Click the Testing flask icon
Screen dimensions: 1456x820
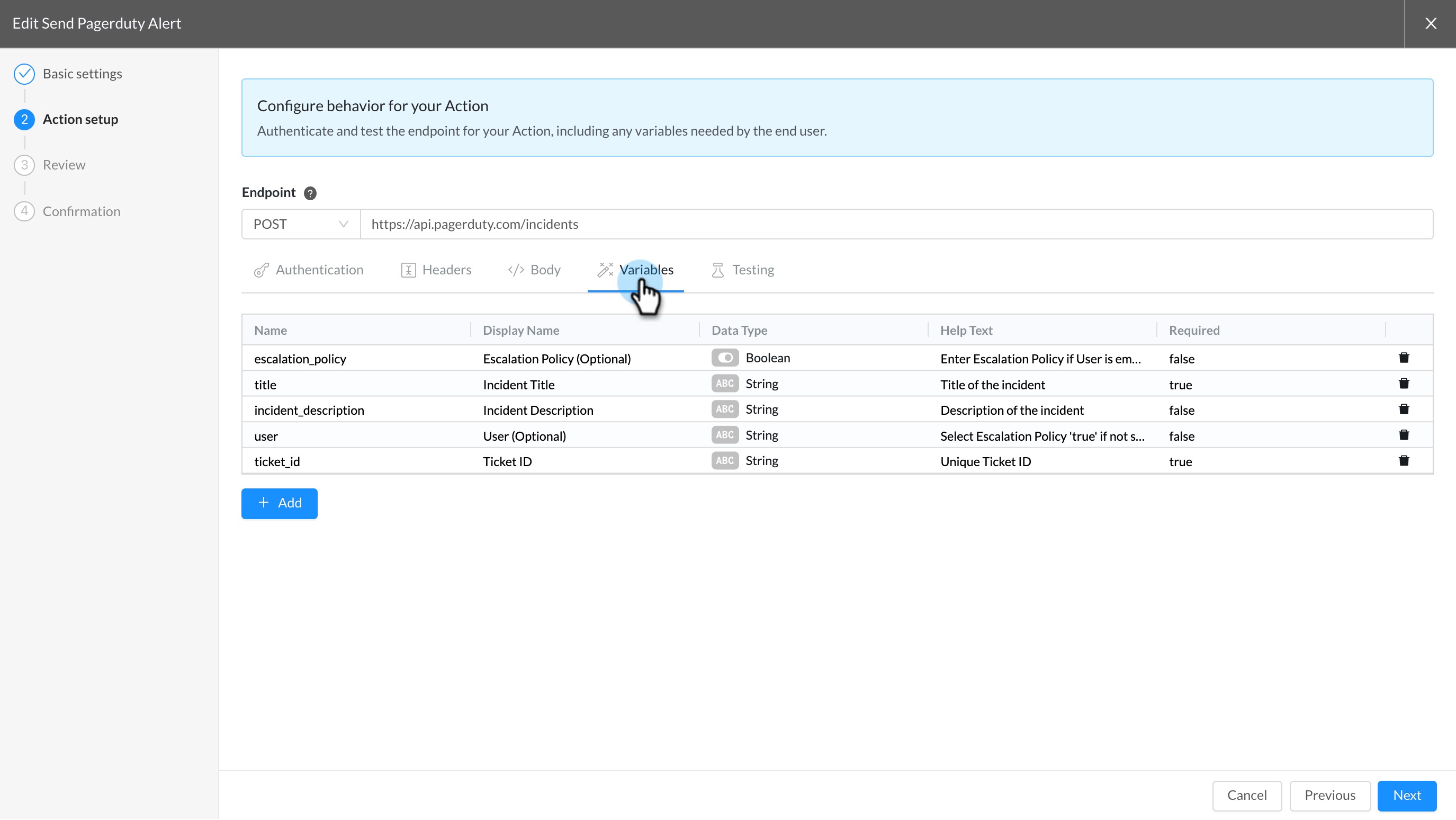(x=717, y=270)
